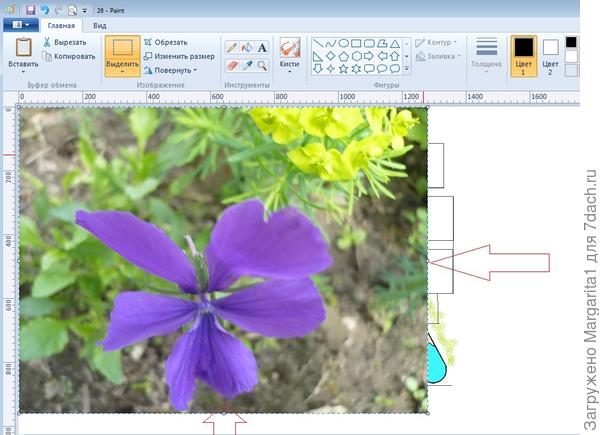Screen dimensions: 600x435
Task: Pick the five-point star shape
Action: (344, 69)
